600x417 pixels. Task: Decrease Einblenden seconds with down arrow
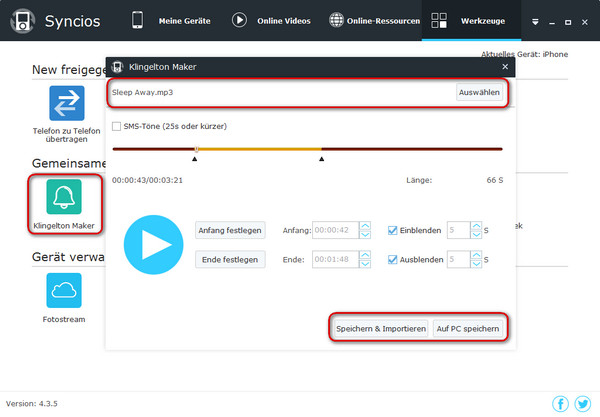pyautogui.click(x=476, y=235)
